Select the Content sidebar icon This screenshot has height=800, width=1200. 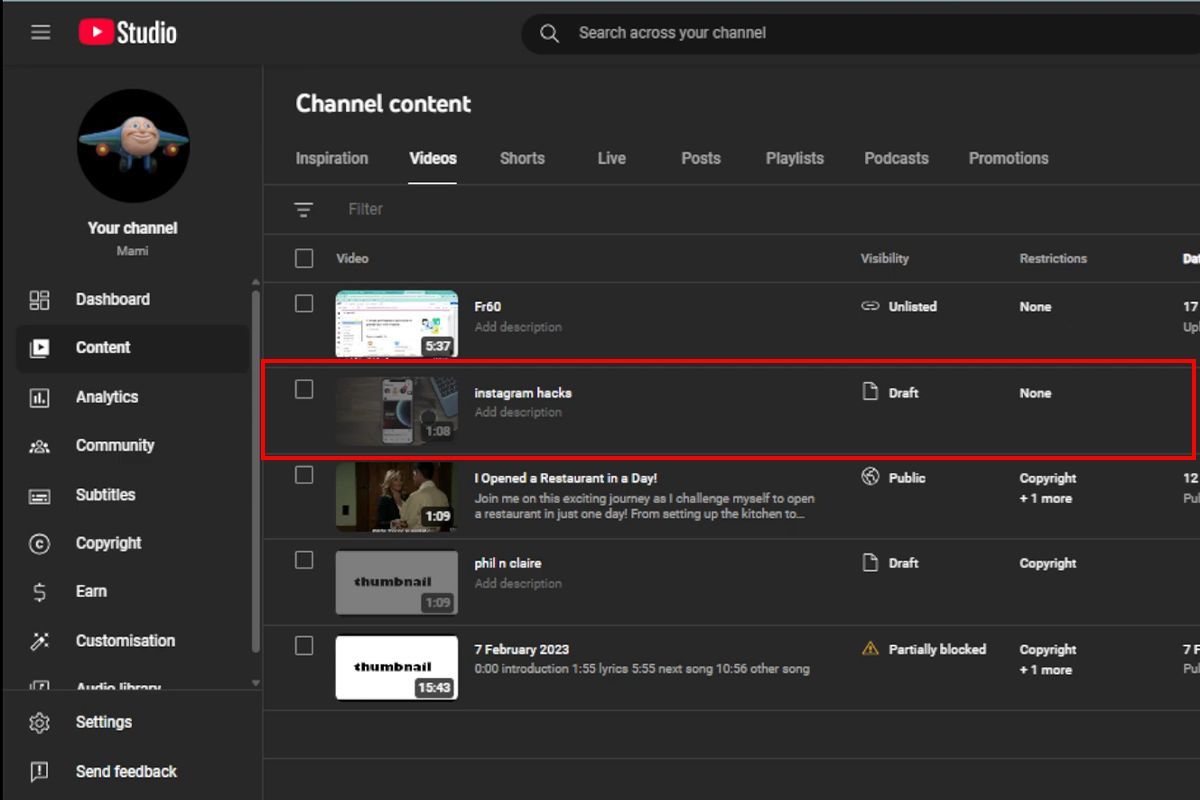point(39,348)
